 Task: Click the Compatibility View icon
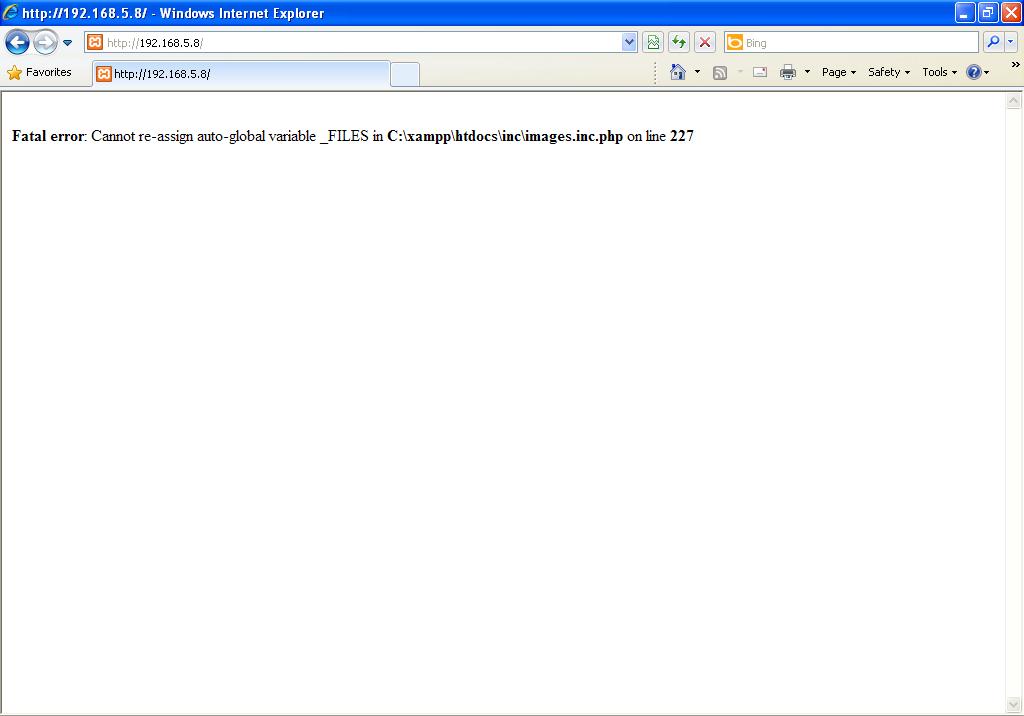click(652, 42)
